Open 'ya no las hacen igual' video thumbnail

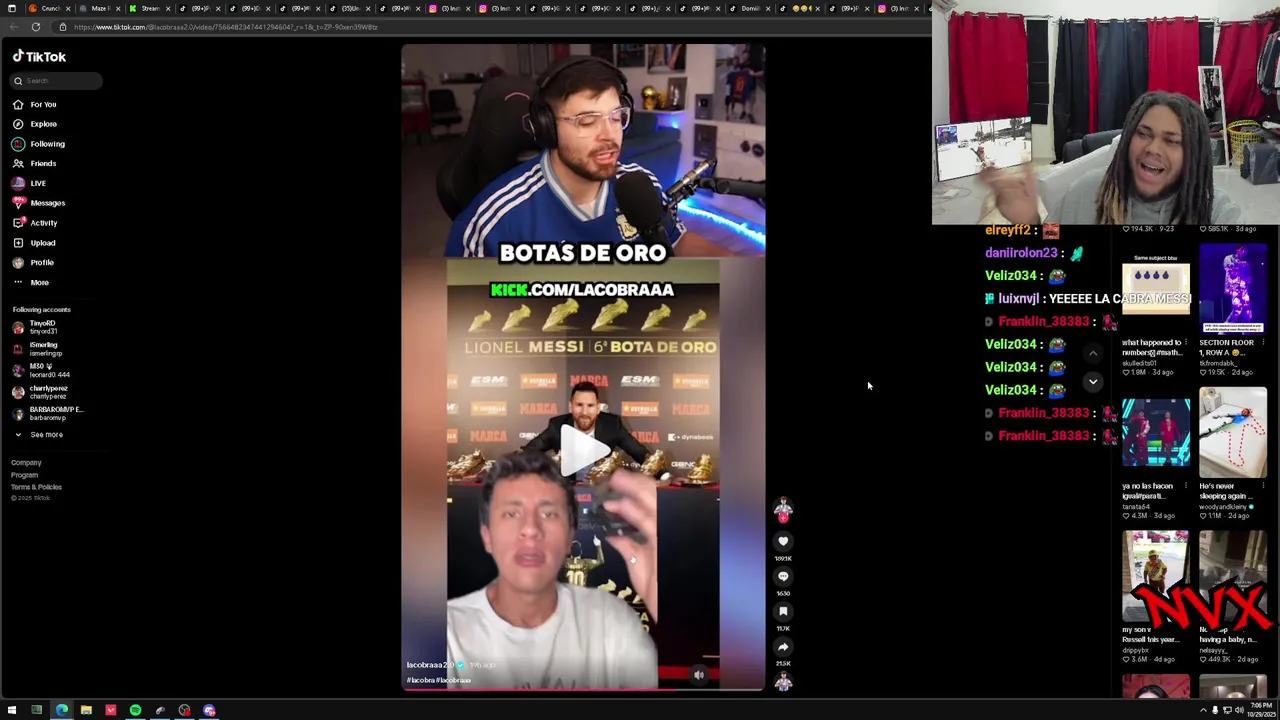tap(1156, 433)
